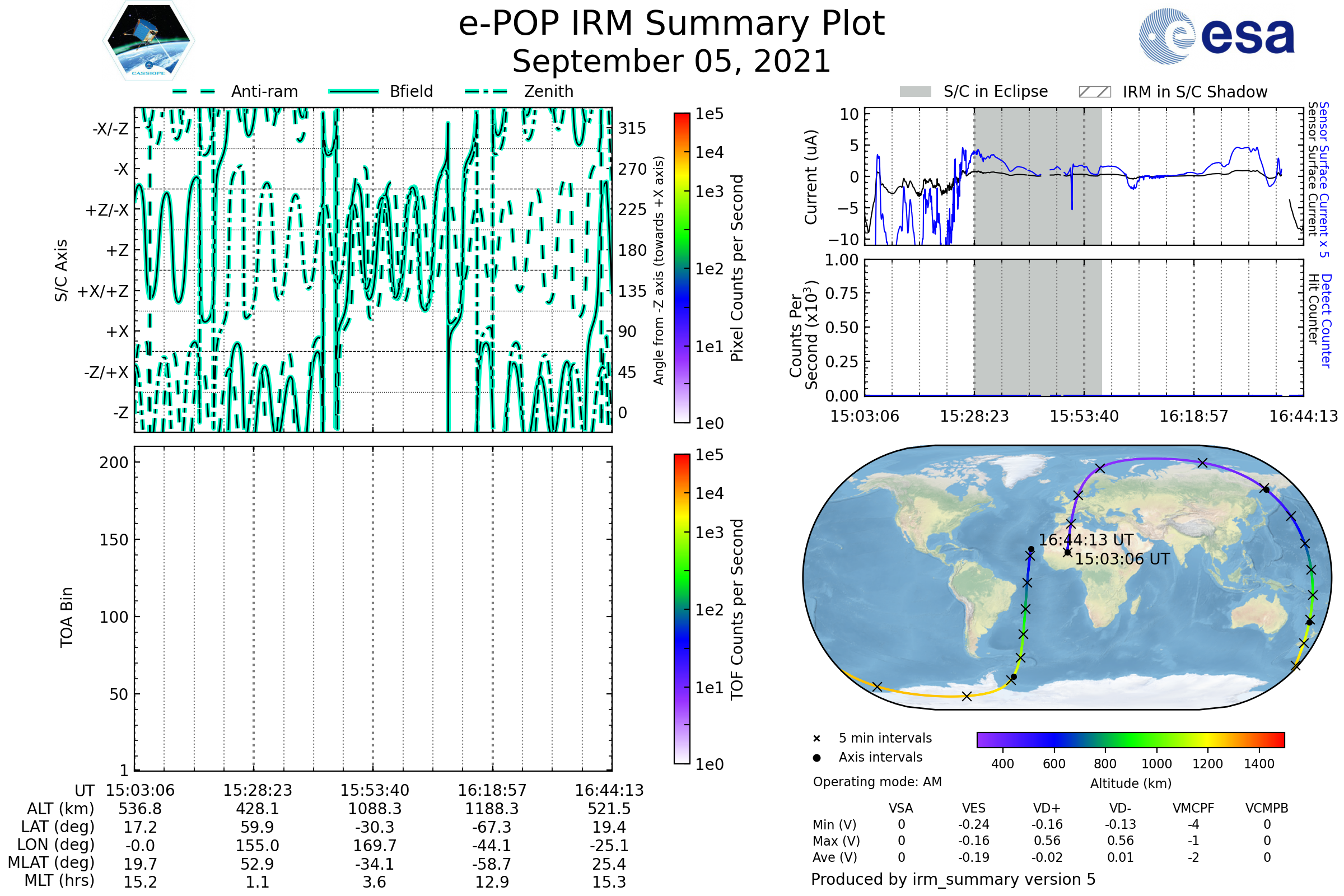1344x896 pixels.
Task: Click the Axis intervals dot marker
Action: pyautogui.click(x=816, y=758)
